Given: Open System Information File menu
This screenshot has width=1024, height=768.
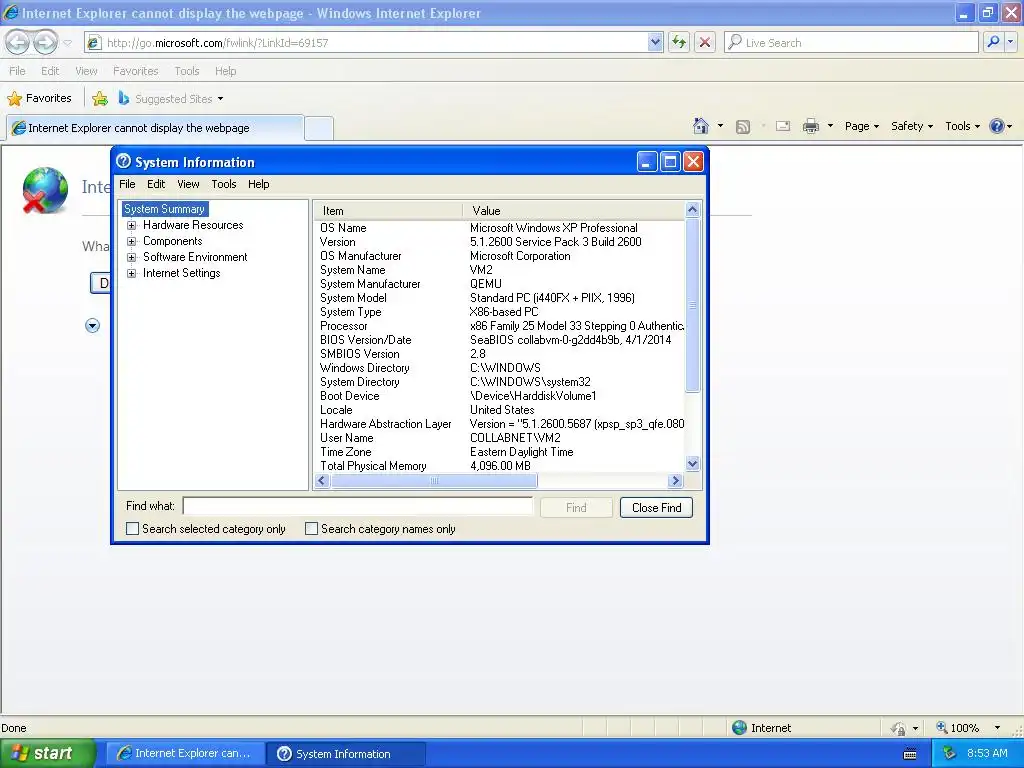Looking at the screenshot, I should pyautogui.click(x=127, y=184).
